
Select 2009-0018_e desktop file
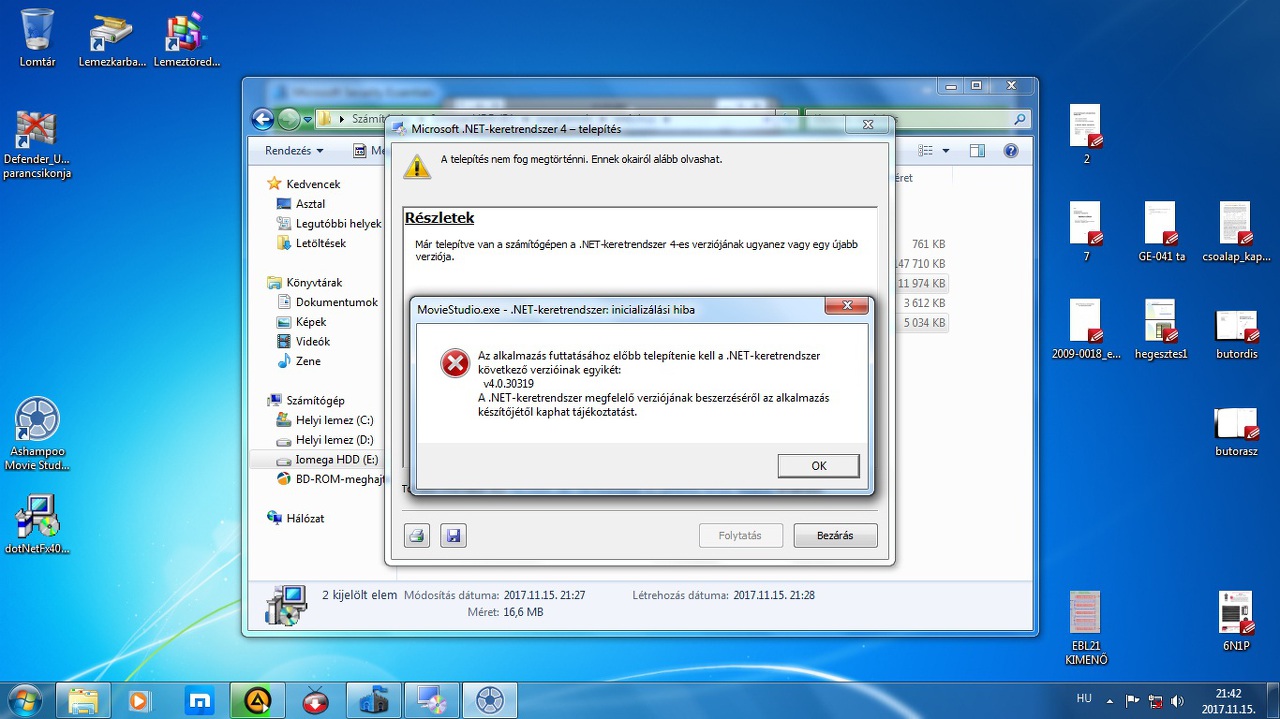pos(1086,329)
